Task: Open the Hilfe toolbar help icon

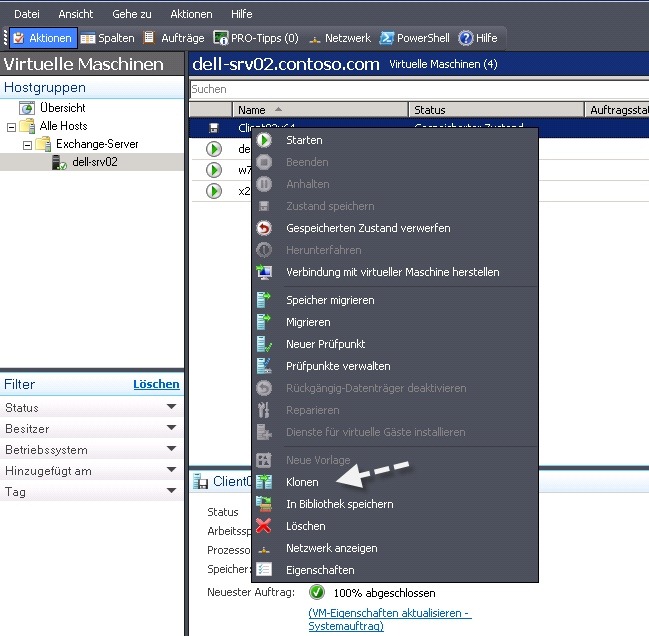Action: point(477,38)
